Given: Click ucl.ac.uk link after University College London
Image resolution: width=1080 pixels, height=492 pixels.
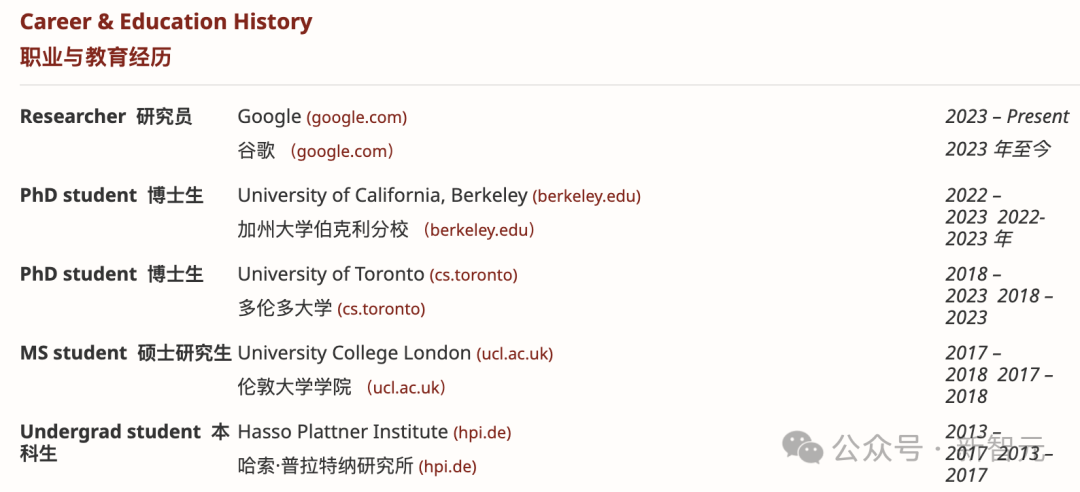Looking at the screenshot, I should pos(515,354).
